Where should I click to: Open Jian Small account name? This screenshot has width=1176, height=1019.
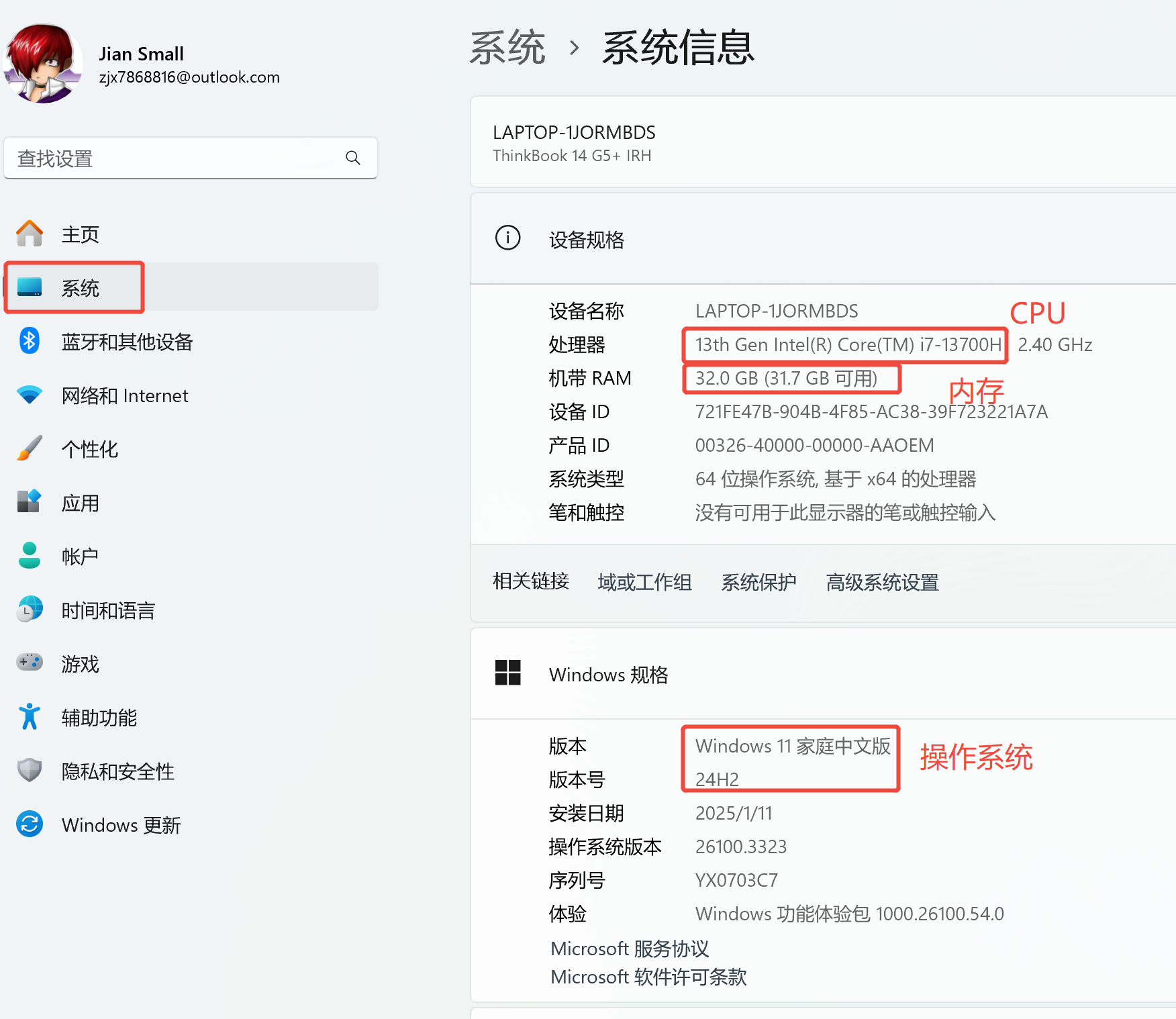[141, 54]
